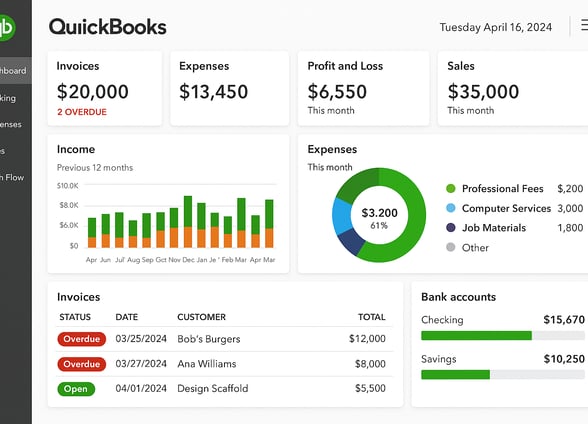Screen dimensions: 588x424
Task: Click the Savings account progress bar
Action: 503,375
